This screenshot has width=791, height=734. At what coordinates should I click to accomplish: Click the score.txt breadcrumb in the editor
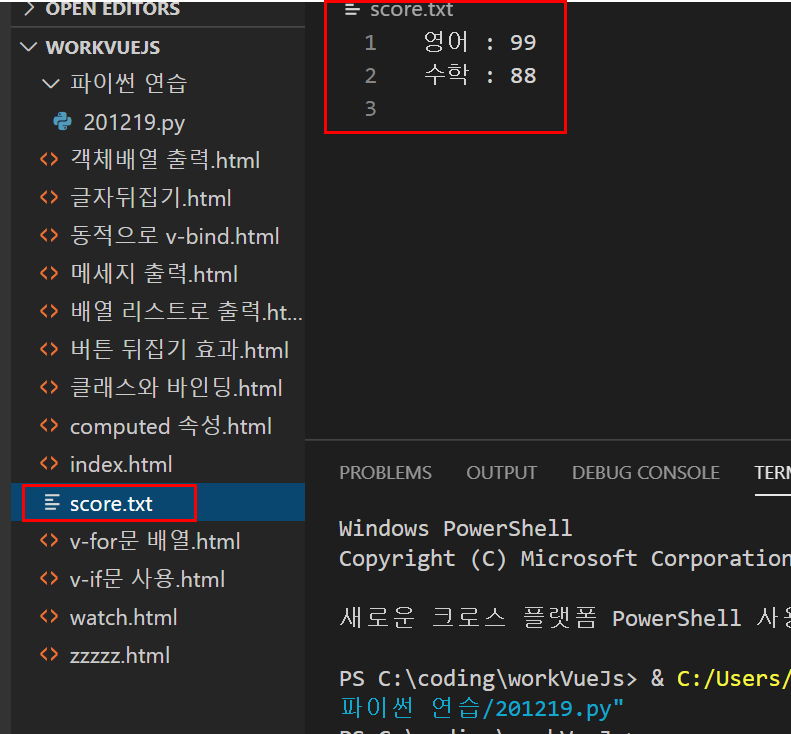point(411,10)
